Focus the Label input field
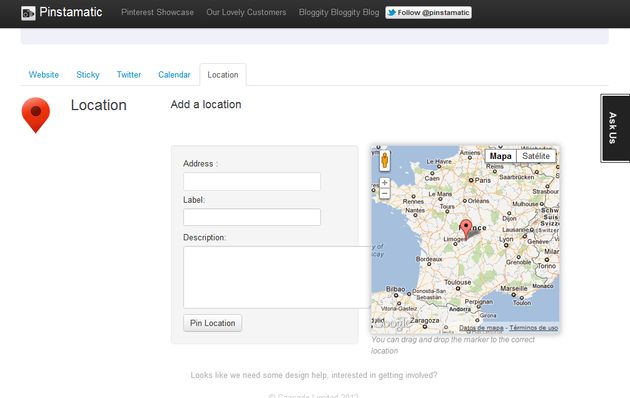This screenshot has height=398, width=630. pyautogui.click(x=252, y=217)
